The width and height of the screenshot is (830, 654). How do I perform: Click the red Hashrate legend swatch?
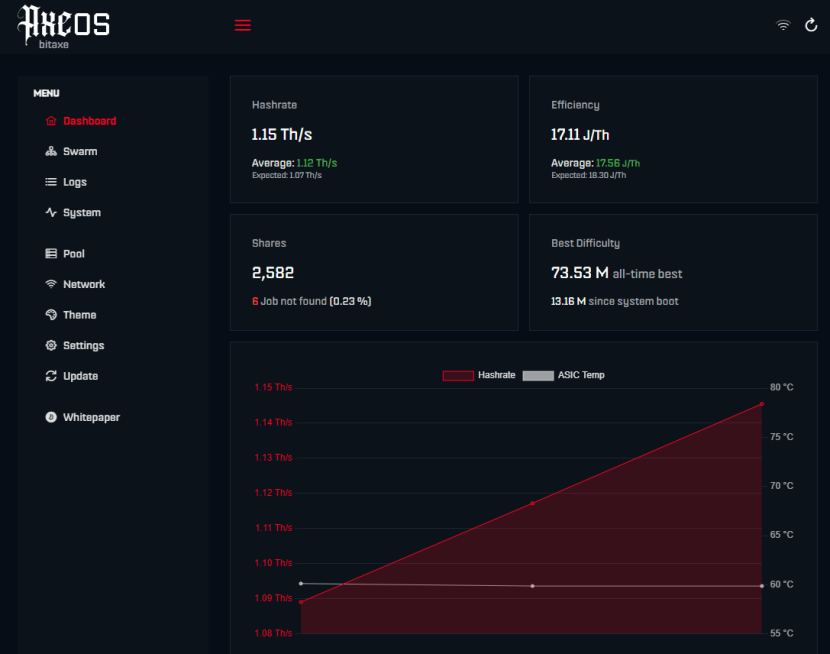(458, 376)
